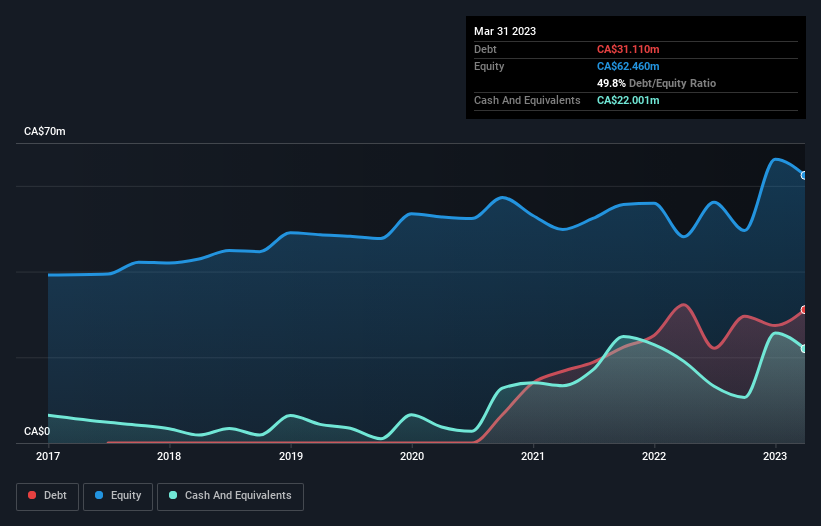Viewport: 821px width, 526px height.
Task: Toggle the Debt series legend button
Action: 48,496
